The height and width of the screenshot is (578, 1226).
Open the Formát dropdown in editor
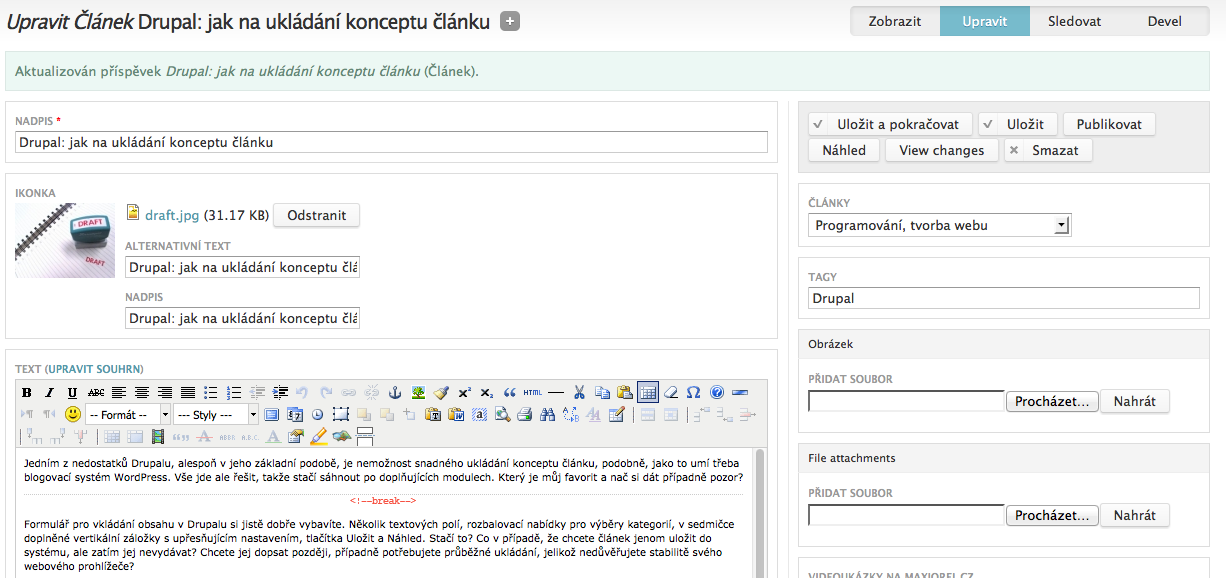coord(129,414)
